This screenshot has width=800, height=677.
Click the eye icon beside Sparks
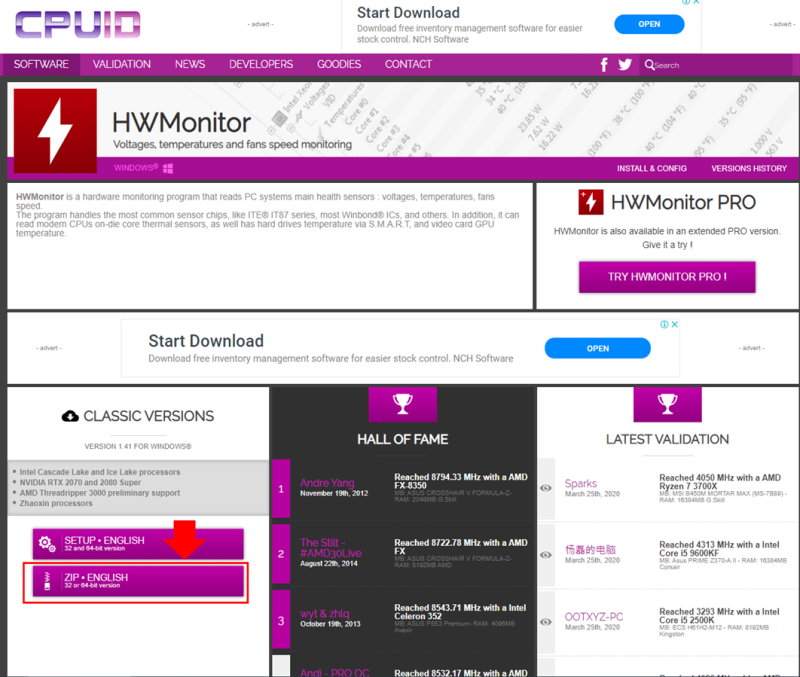pos(546,488)
